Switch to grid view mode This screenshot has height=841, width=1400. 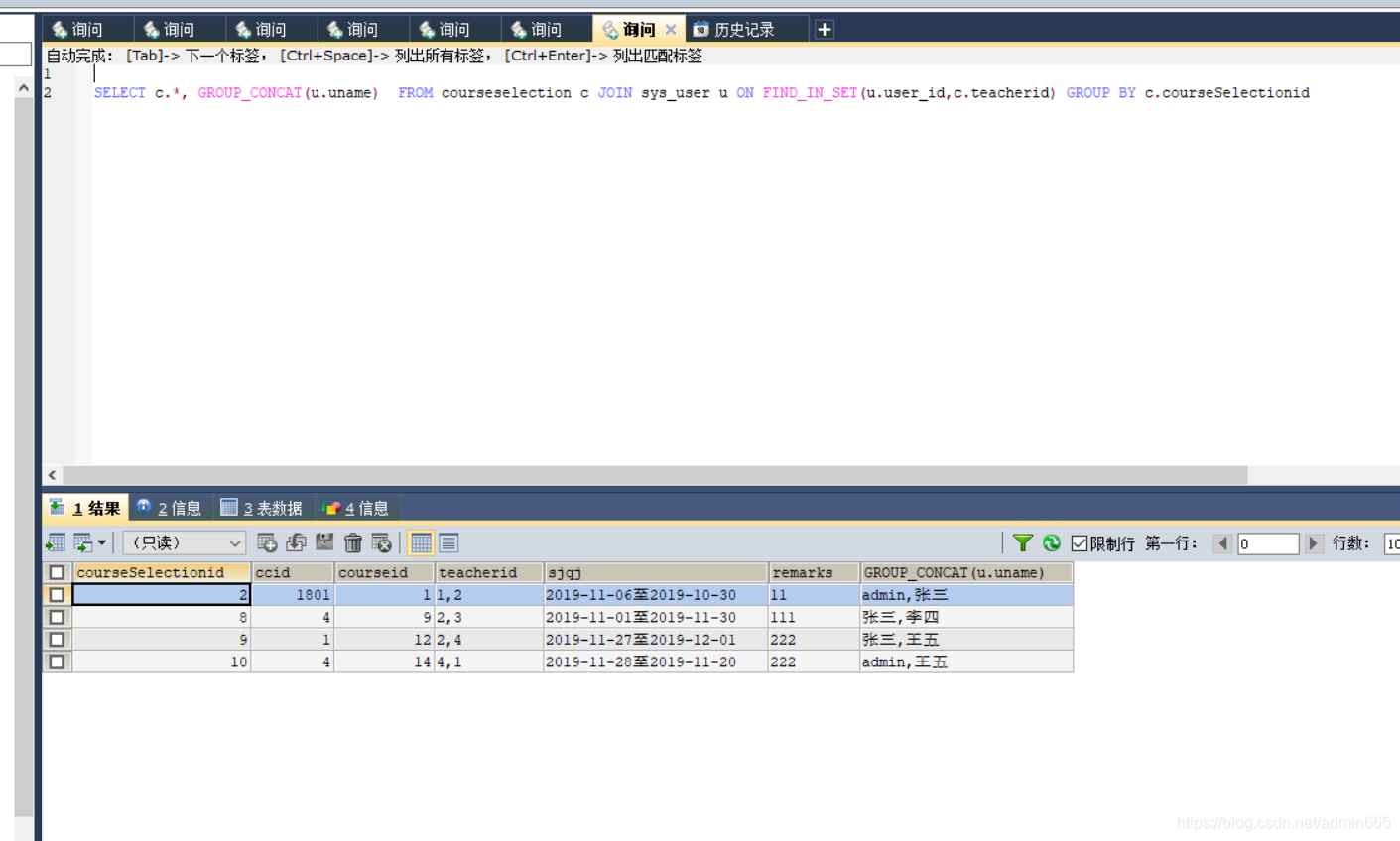(421, 542)
